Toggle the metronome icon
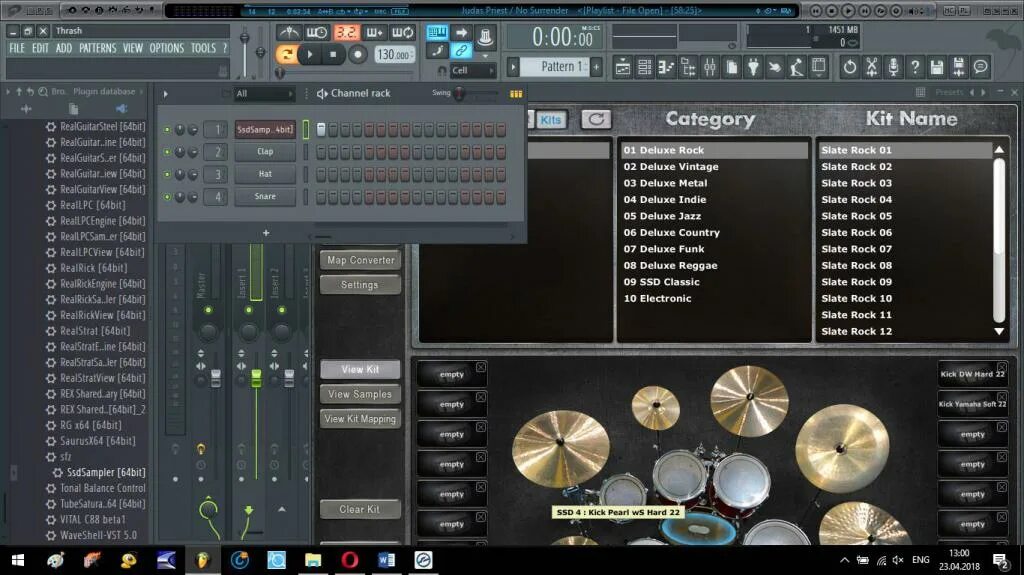 [288, 32]
